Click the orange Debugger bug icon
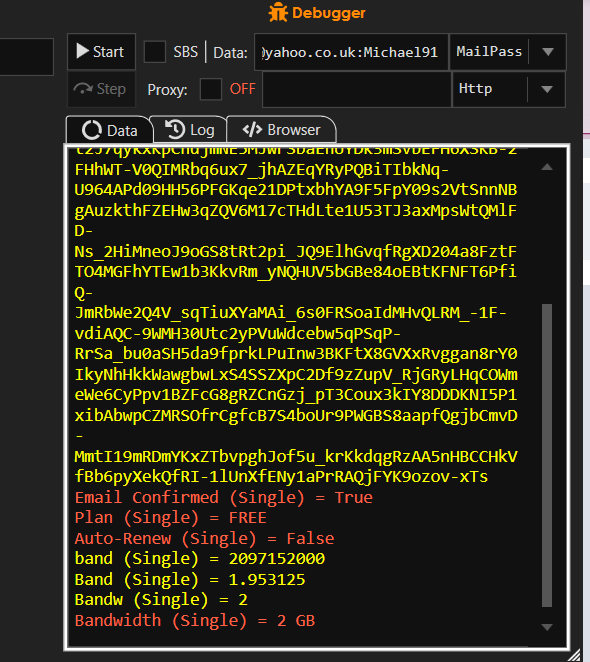590x662 pixels. tap(278, 13)
